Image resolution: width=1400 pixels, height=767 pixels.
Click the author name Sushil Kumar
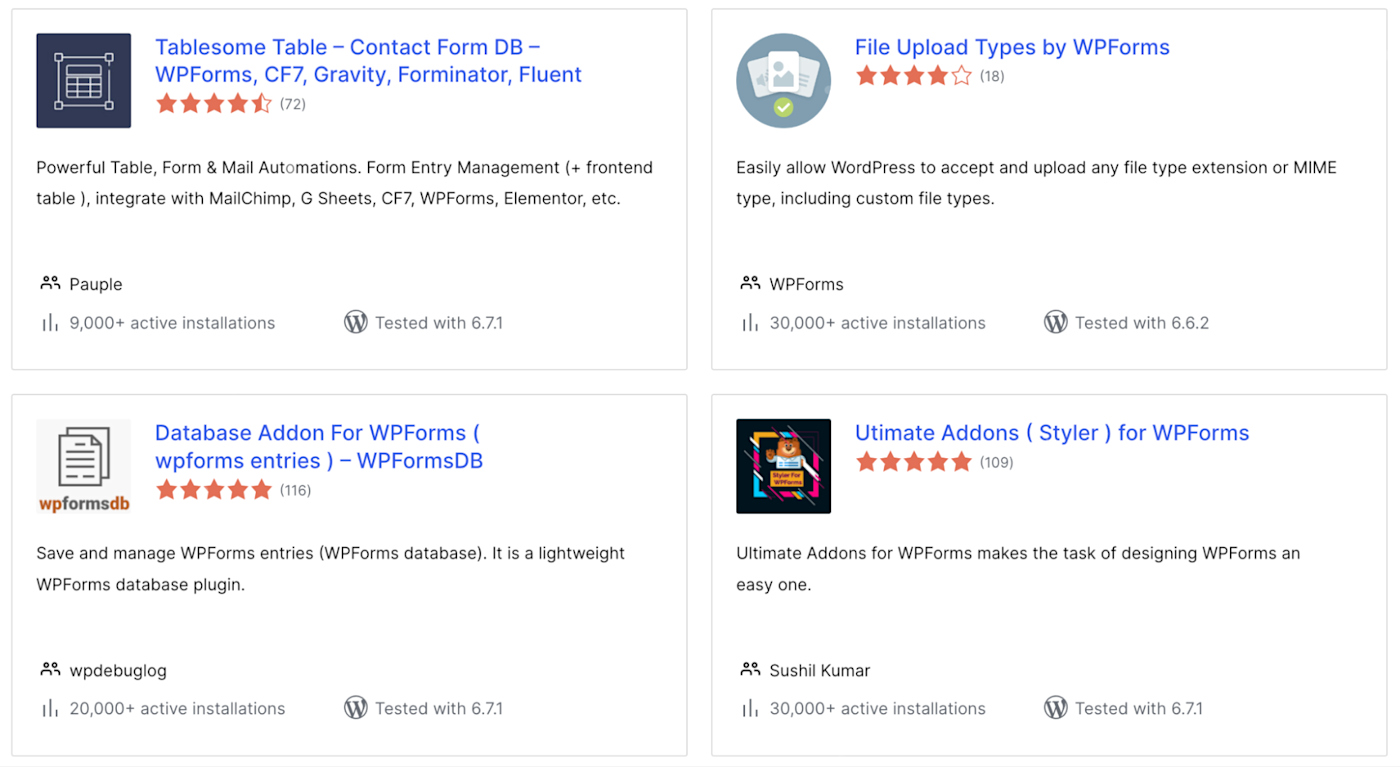coord(820,670)
